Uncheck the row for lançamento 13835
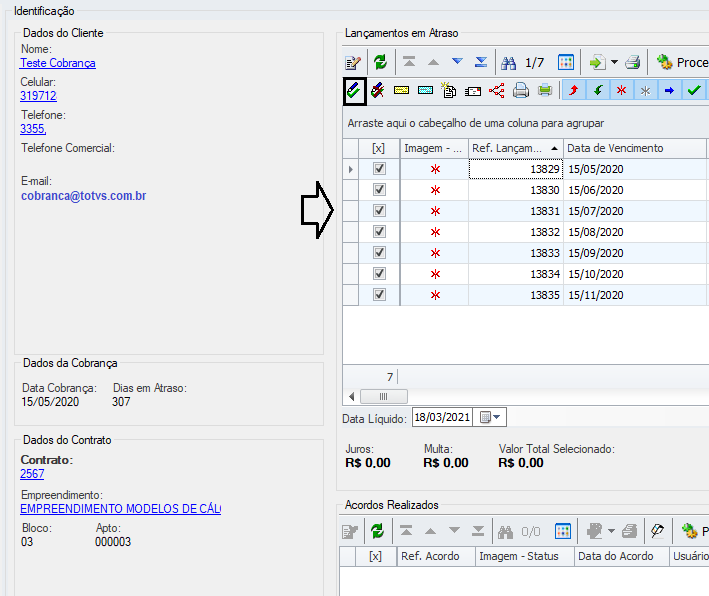 click(379, 294)
